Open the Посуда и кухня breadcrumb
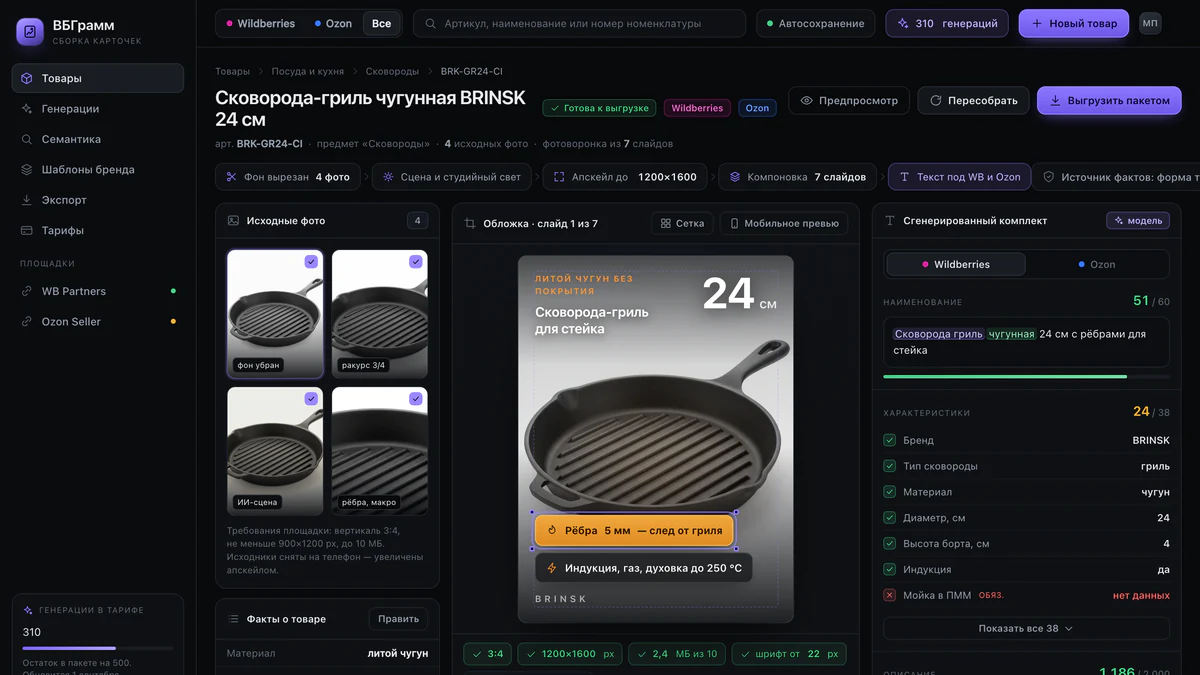 click(x=308, y=72)
